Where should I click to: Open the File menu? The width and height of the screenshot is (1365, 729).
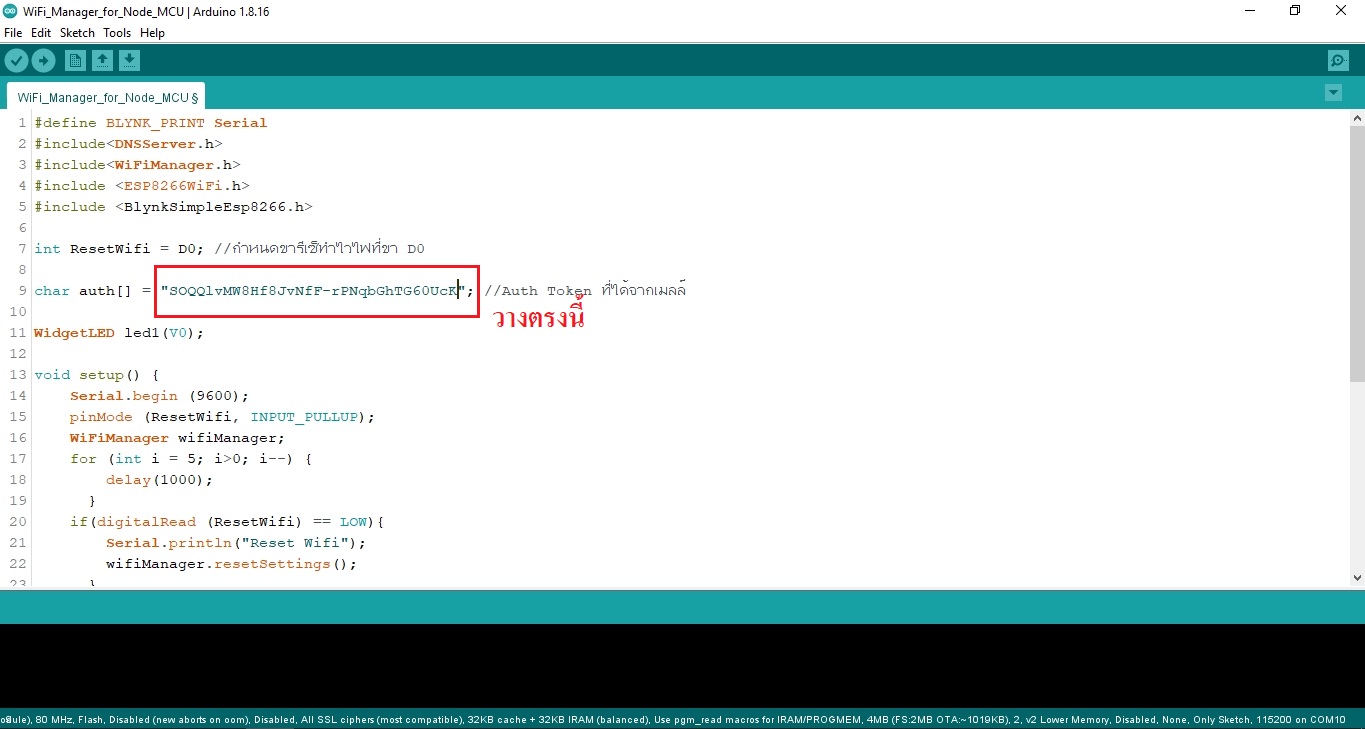click(x=13, y=33)
